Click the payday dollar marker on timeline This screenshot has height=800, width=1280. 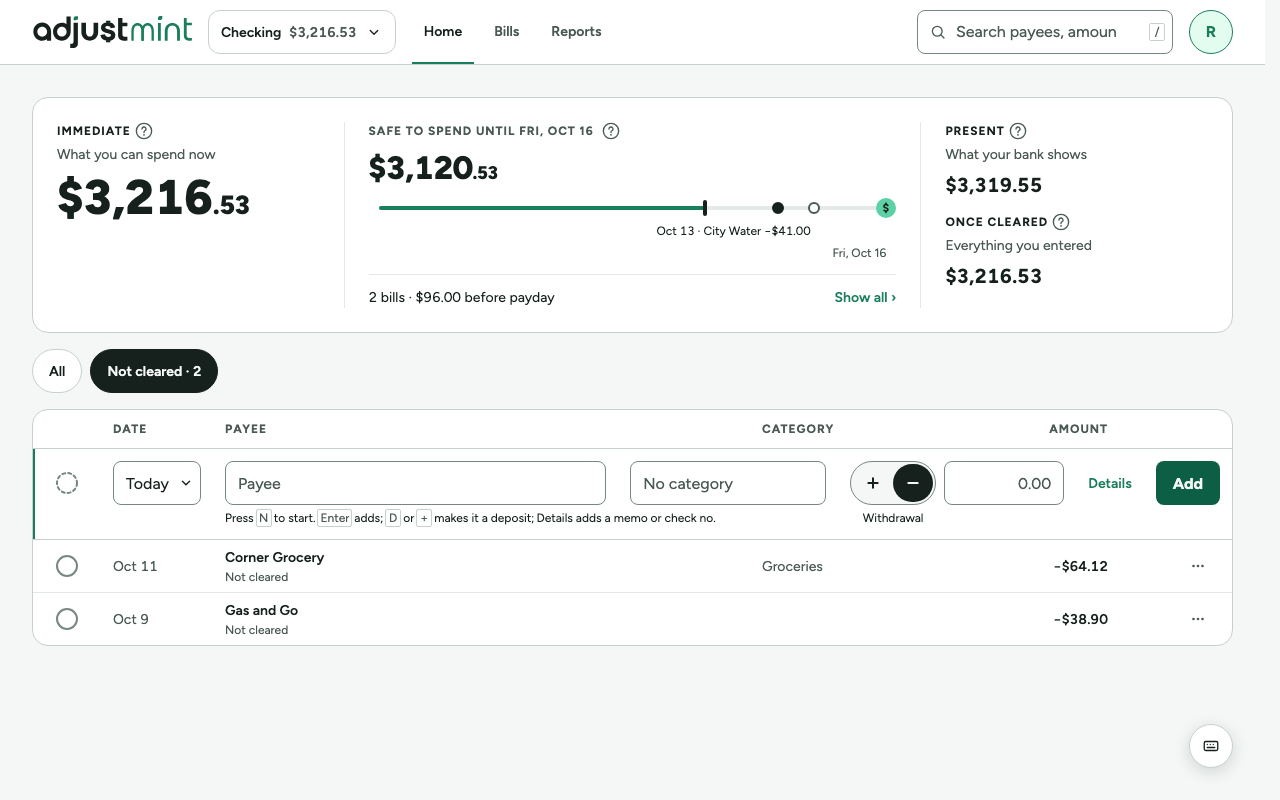[x=886, y=208]
